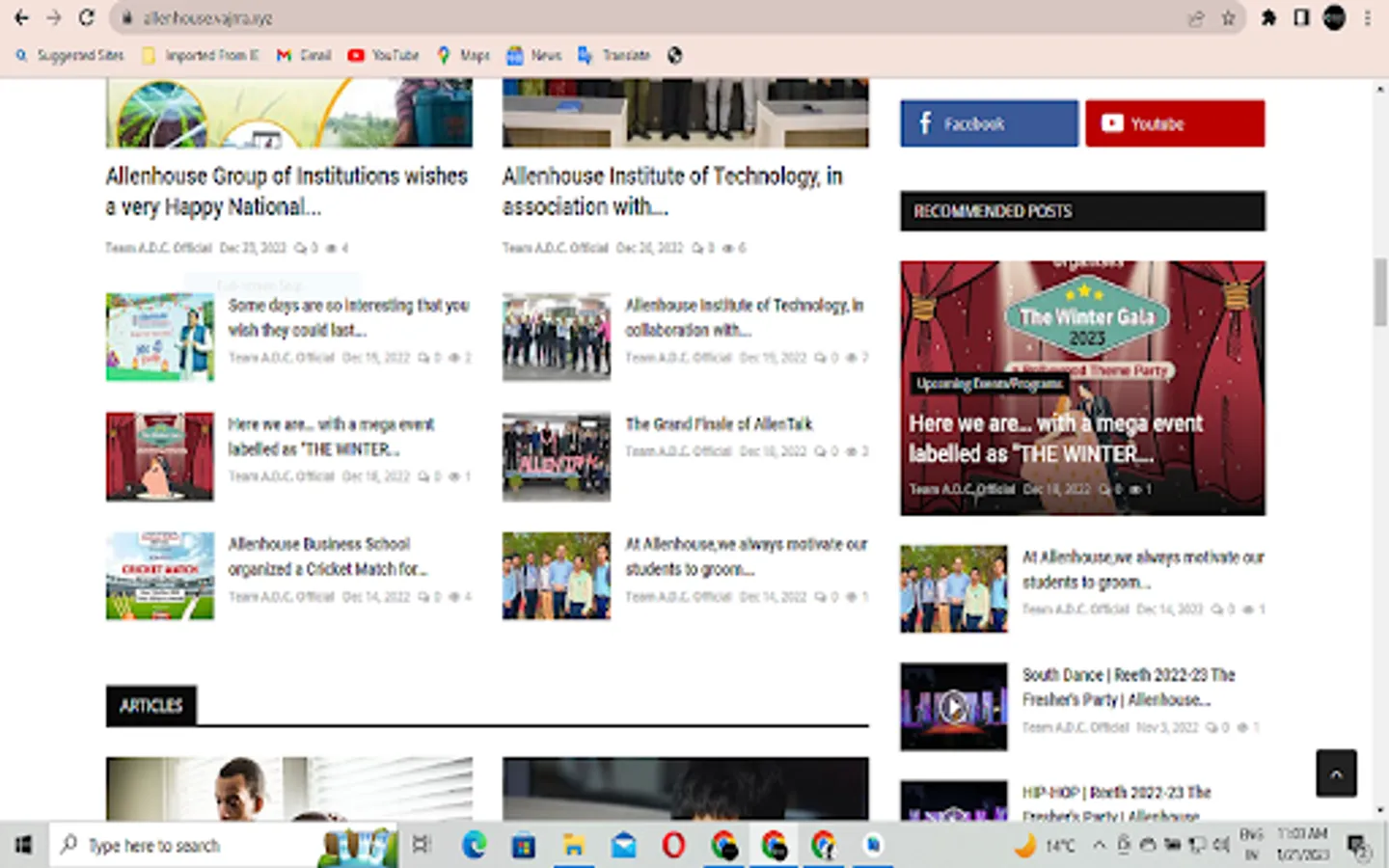Visit the Facebook page button
The height and width of the screenshot is (868, 1389).
[990, 123]
